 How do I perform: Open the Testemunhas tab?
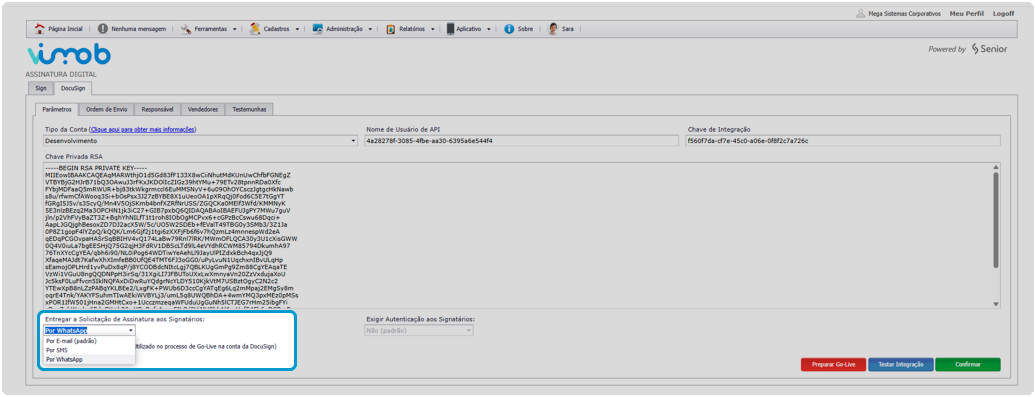click(x=250, y=109)
